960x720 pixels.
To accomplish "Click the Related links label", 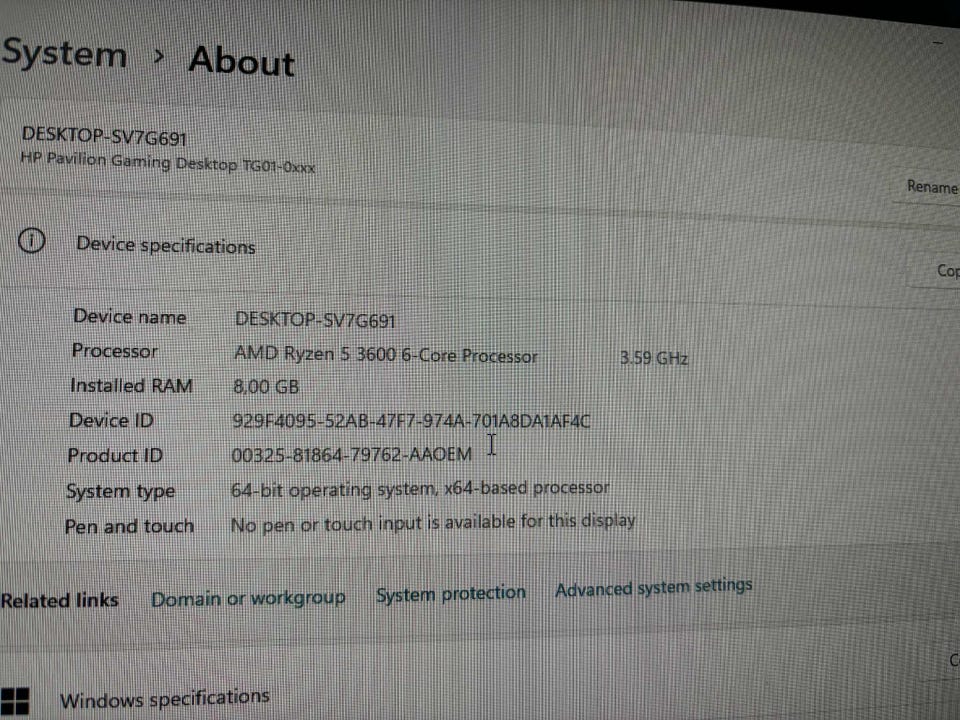I will [x=59, y=601].
